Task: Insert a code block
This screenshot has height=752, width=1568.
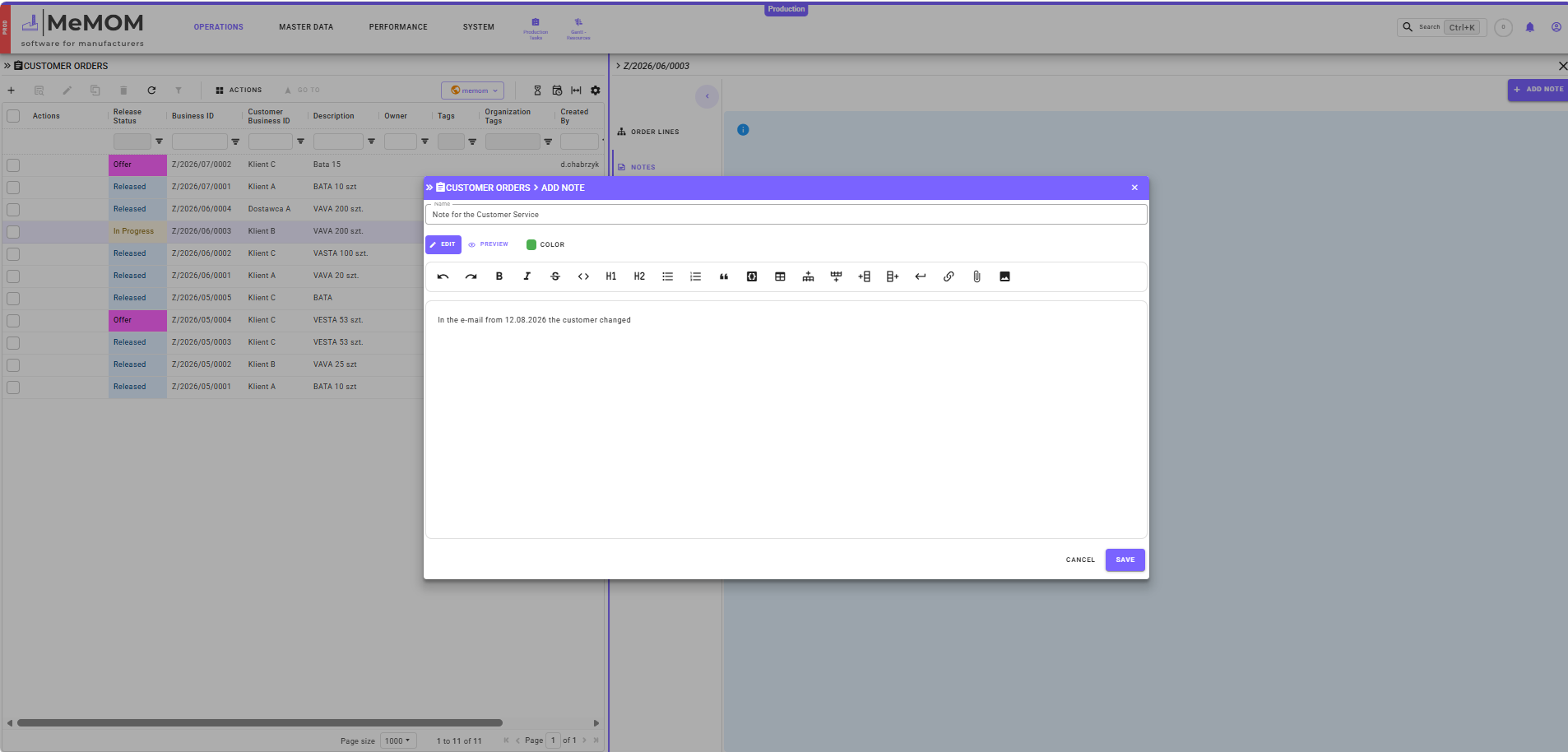Action: [752, 276]
